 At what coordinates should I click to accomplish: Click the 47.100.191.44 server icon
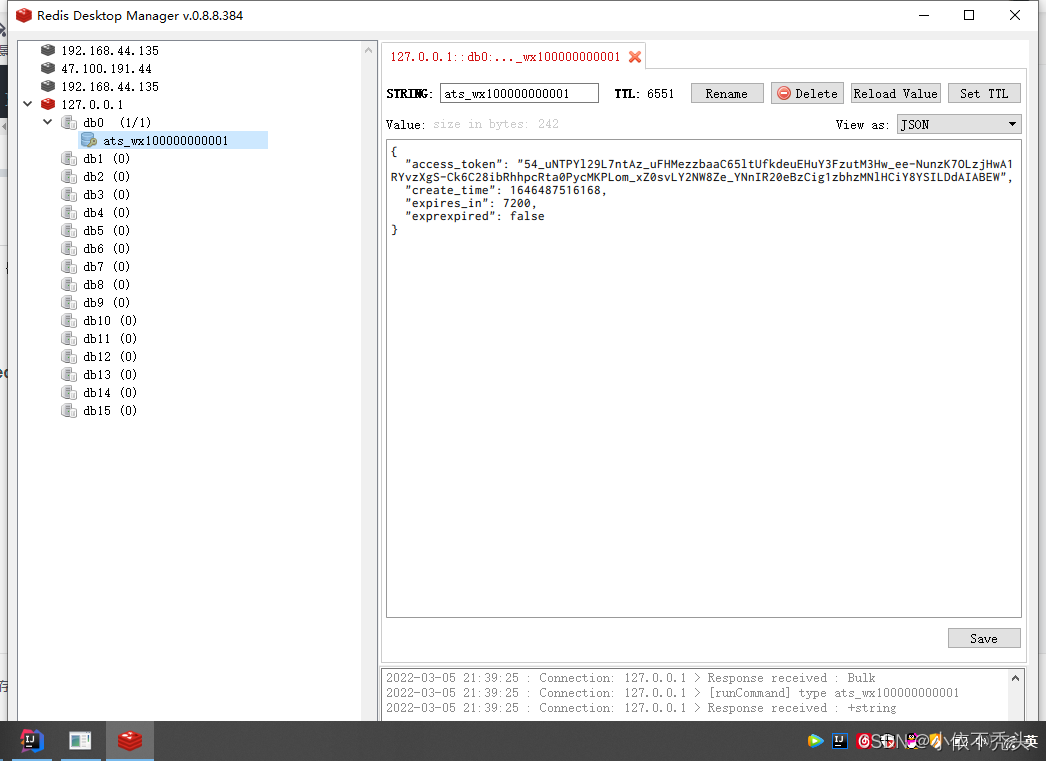tap(47, 68)
